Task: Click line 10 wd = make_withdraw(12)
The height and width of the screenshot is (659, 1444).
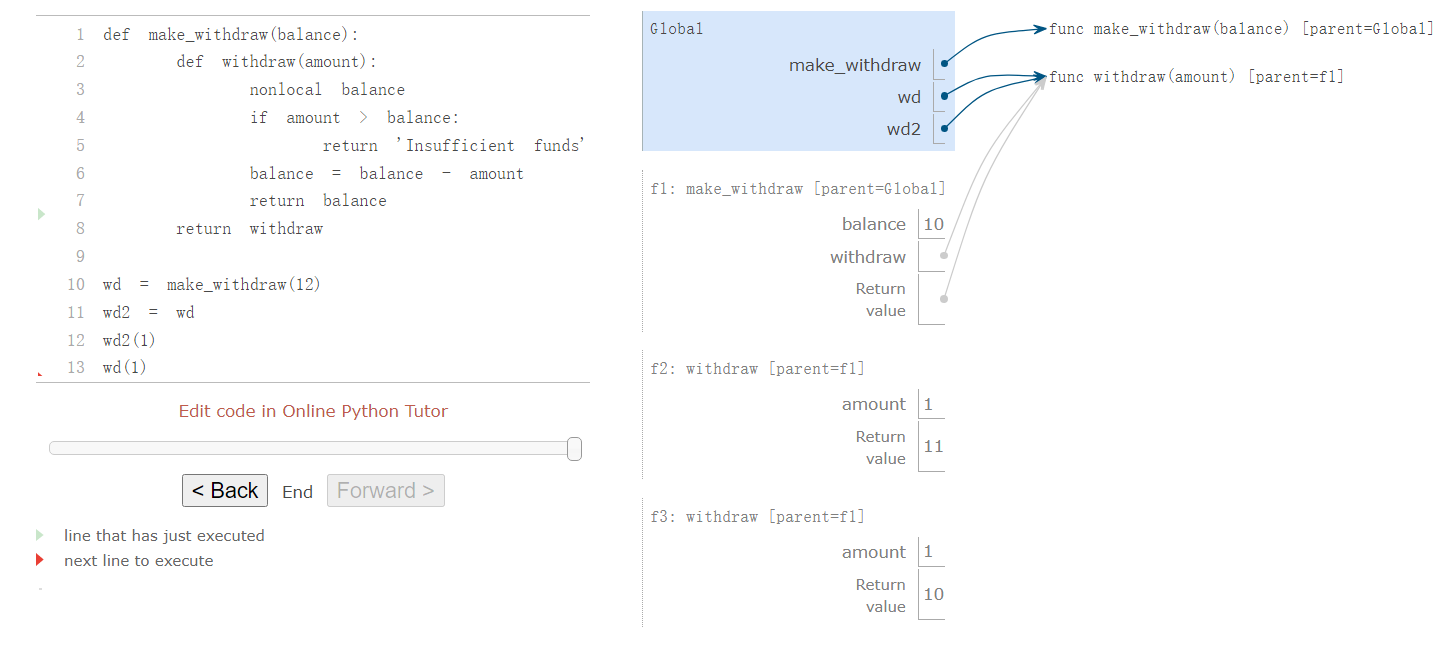Action: (211, 285)
